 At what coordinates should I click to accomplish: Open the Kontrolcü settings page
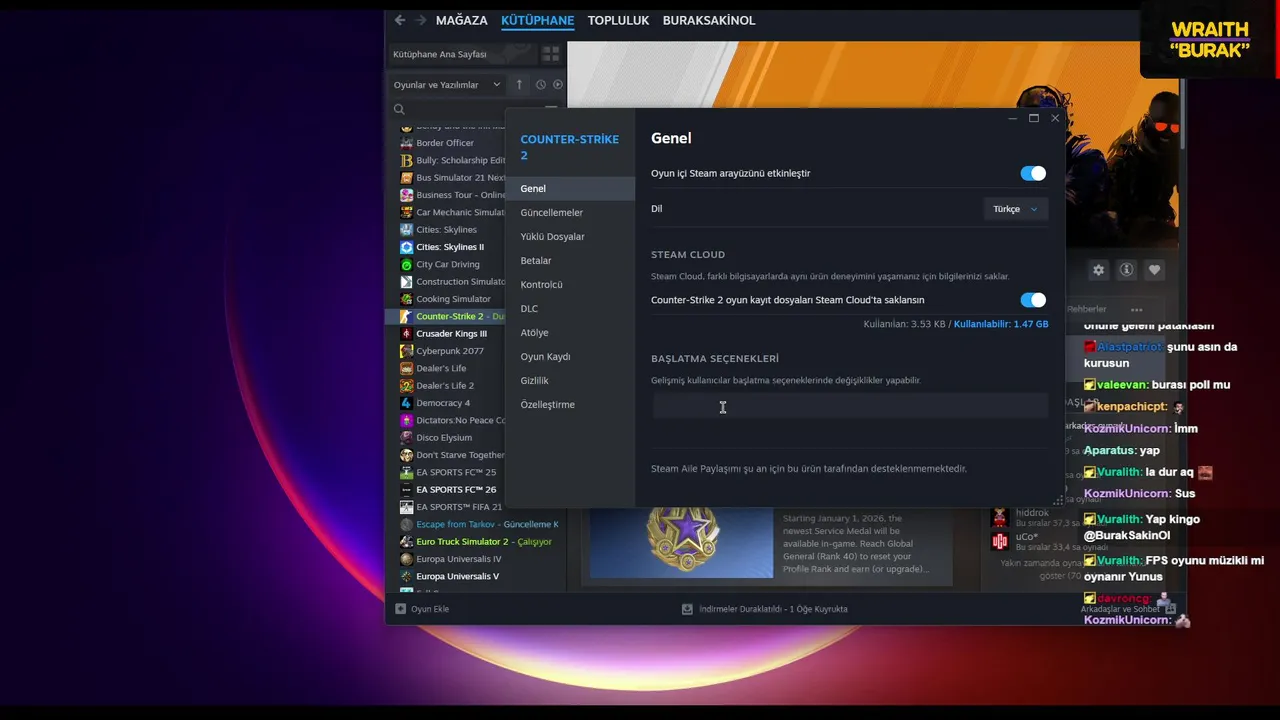tap(570, 285)
